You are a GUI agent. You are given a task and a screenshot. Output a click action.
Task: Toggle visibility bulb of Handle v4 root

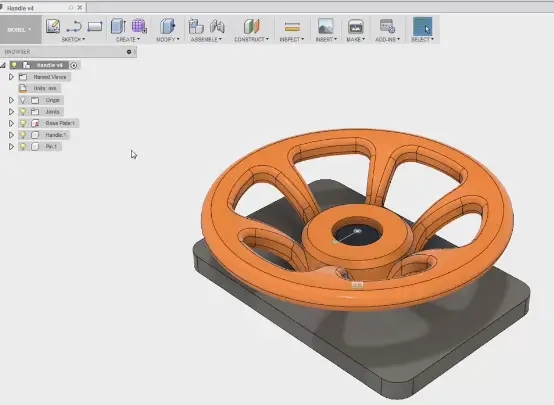(14, 65)
